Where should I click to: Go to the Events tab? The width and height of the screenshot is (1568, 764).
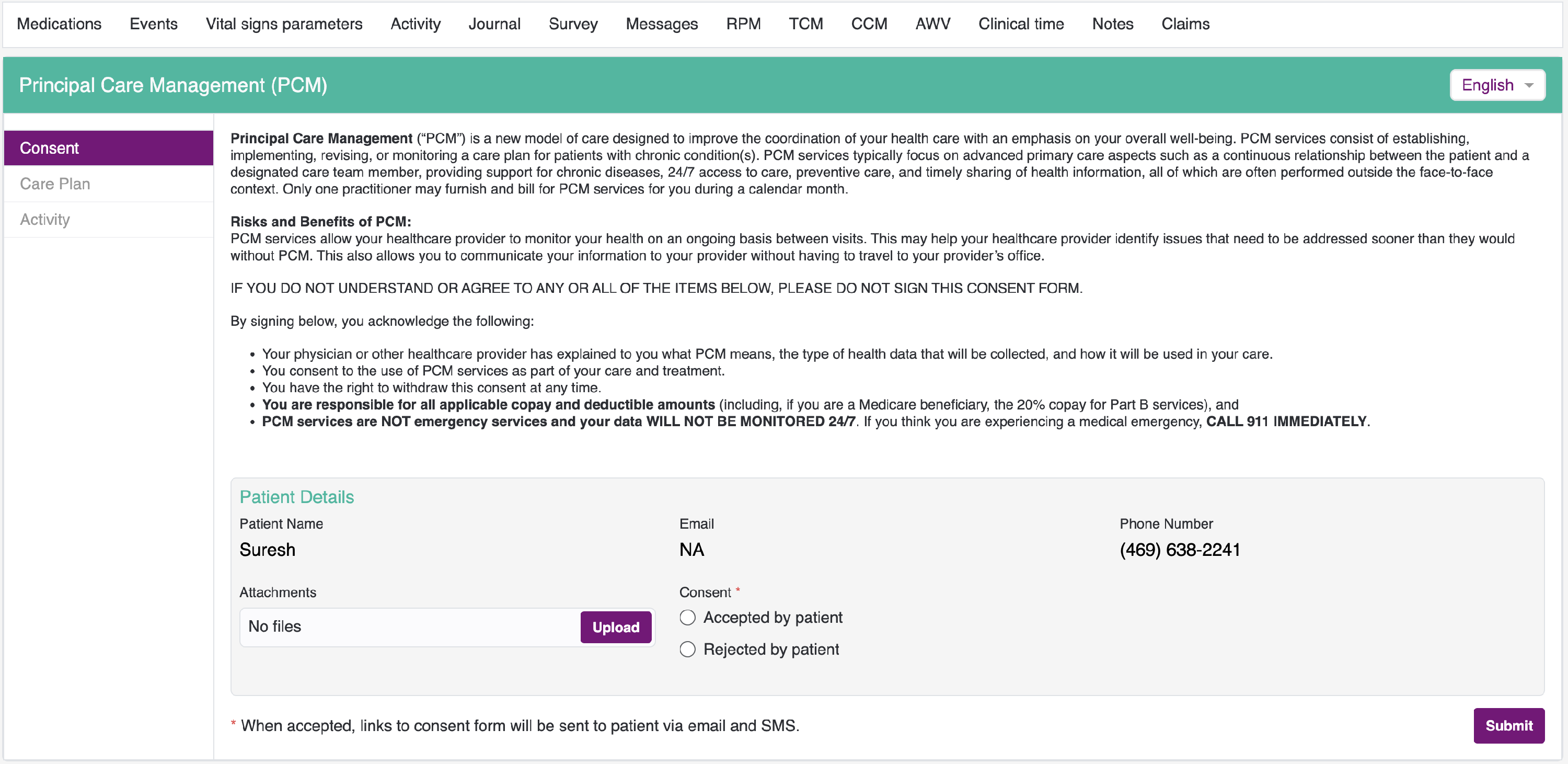(x=153, y=24)
